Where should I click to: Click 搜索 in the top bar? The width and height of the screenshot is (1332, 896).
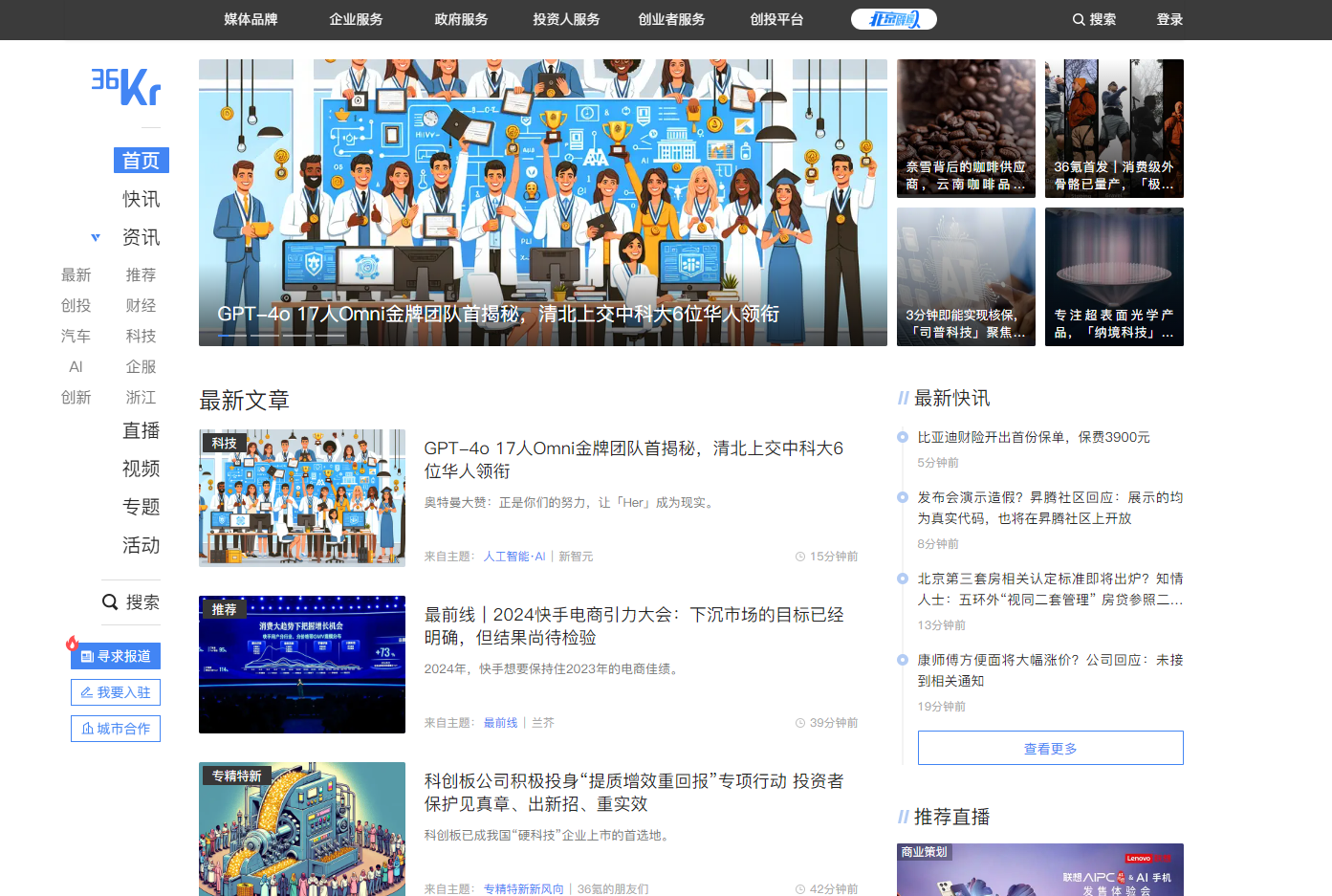click(1094, 19)
